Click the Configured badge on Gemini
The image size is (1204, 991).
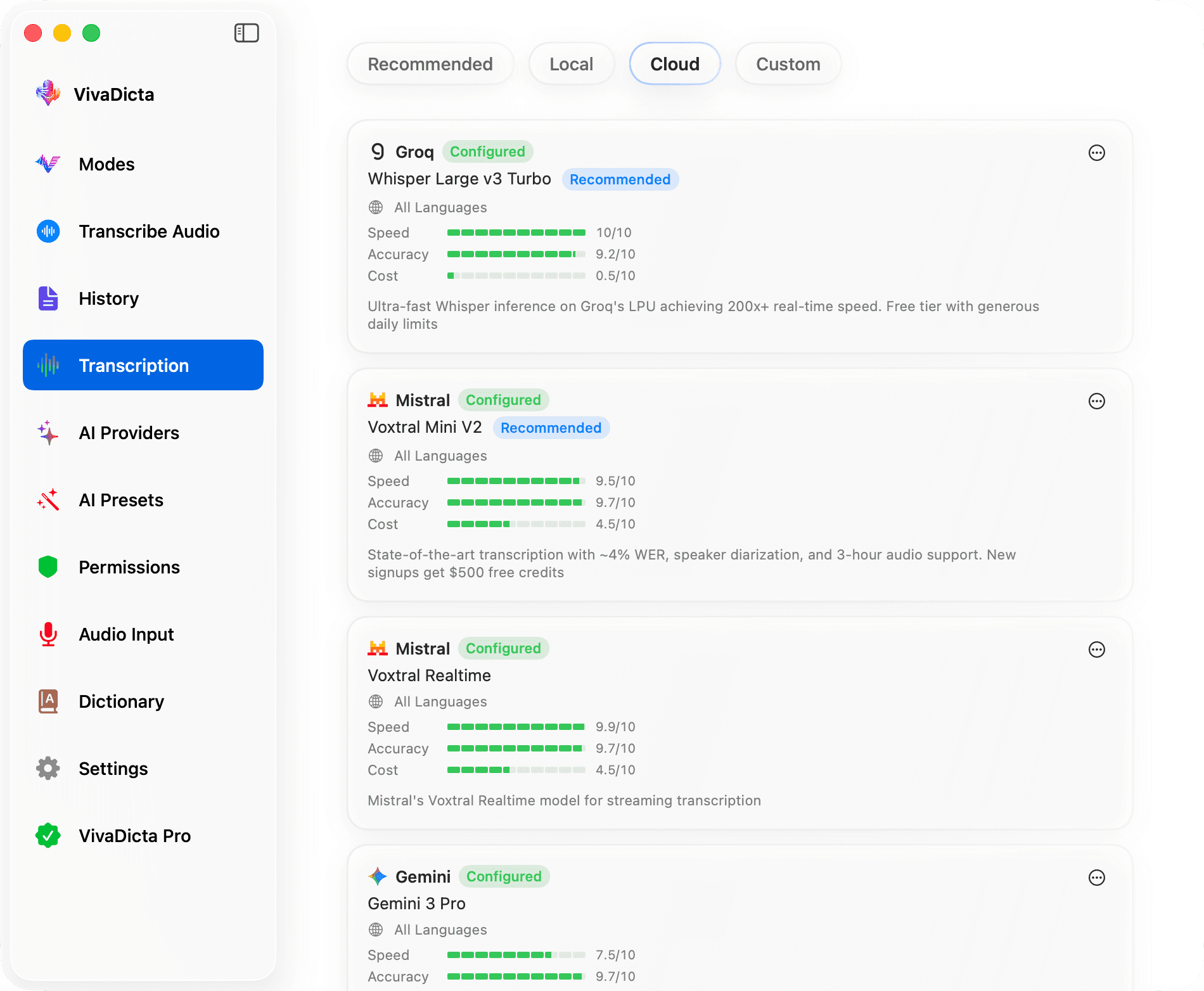pyautogui.click(x=503, y=876)
